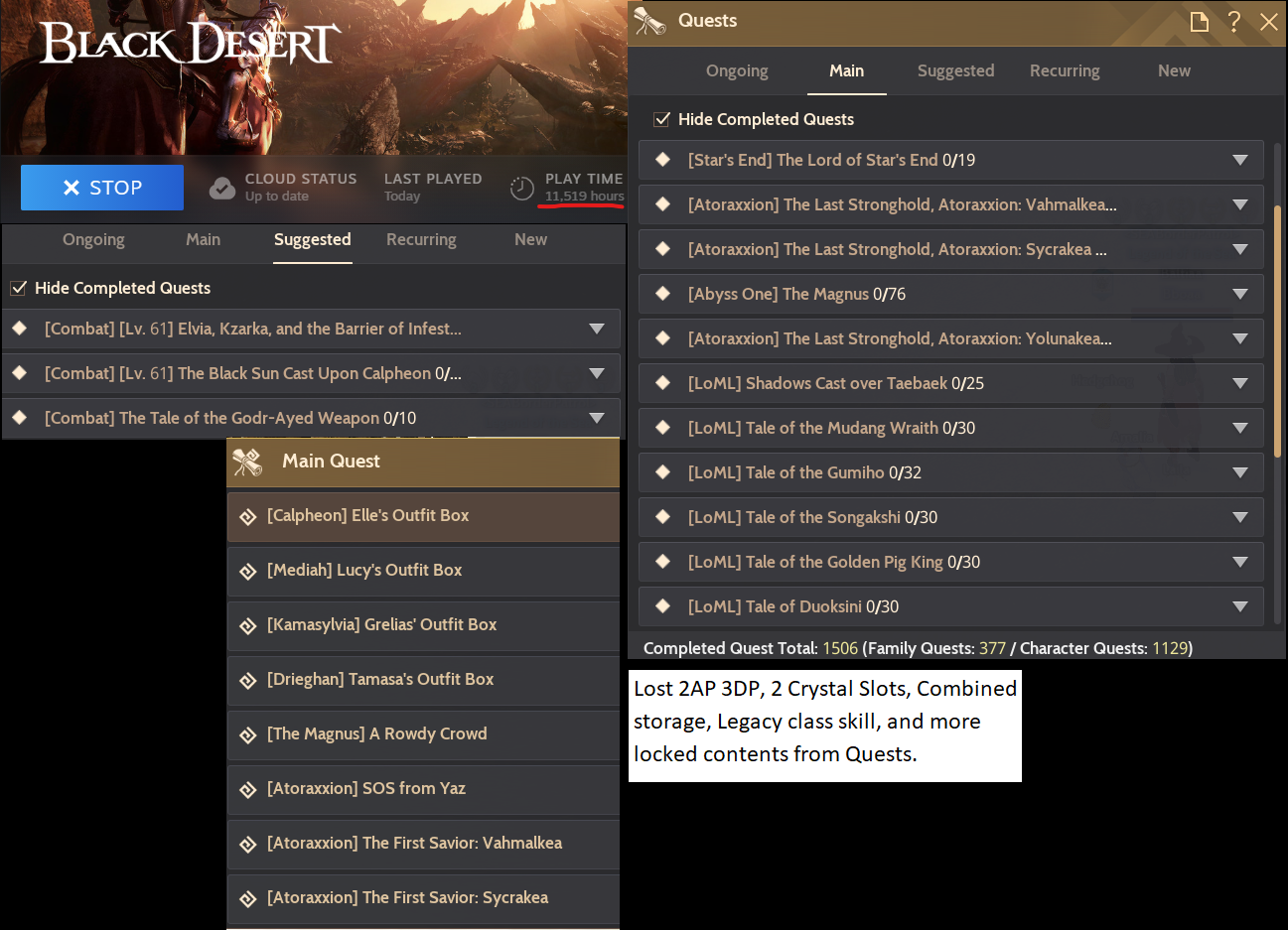Open [The Magnus] A Rowdy Crowd quest
Image resolution: width=1288 pixels, height=930 pixels.
click(423, 734)
